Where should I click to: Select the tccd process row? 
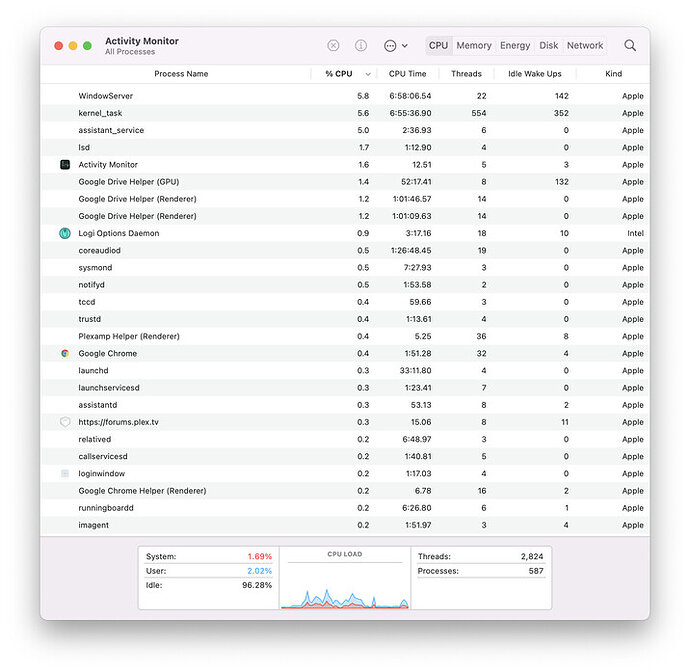(x=345, y=302)
